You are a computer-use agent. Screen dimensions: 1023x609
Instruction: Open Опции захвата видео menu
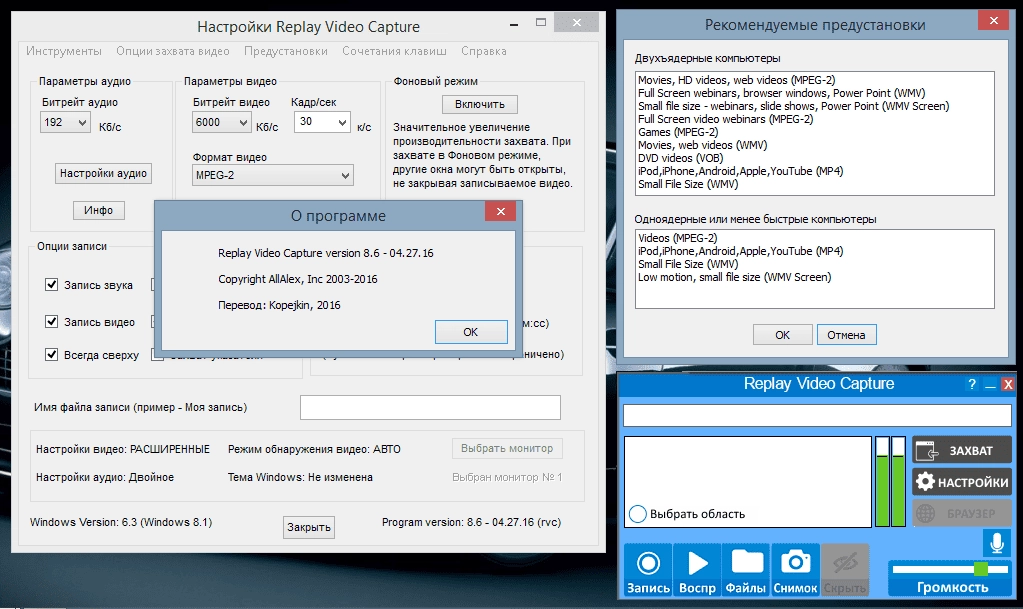point(173,51)
